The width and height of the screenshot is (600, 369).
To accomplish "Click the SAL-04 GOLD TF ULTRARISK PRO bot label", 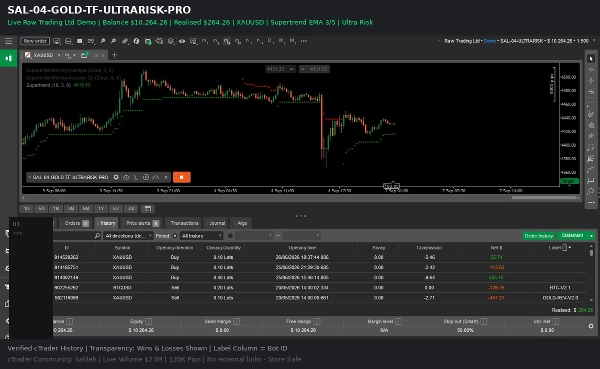I will pyautogui.click(x=70, y=177).
